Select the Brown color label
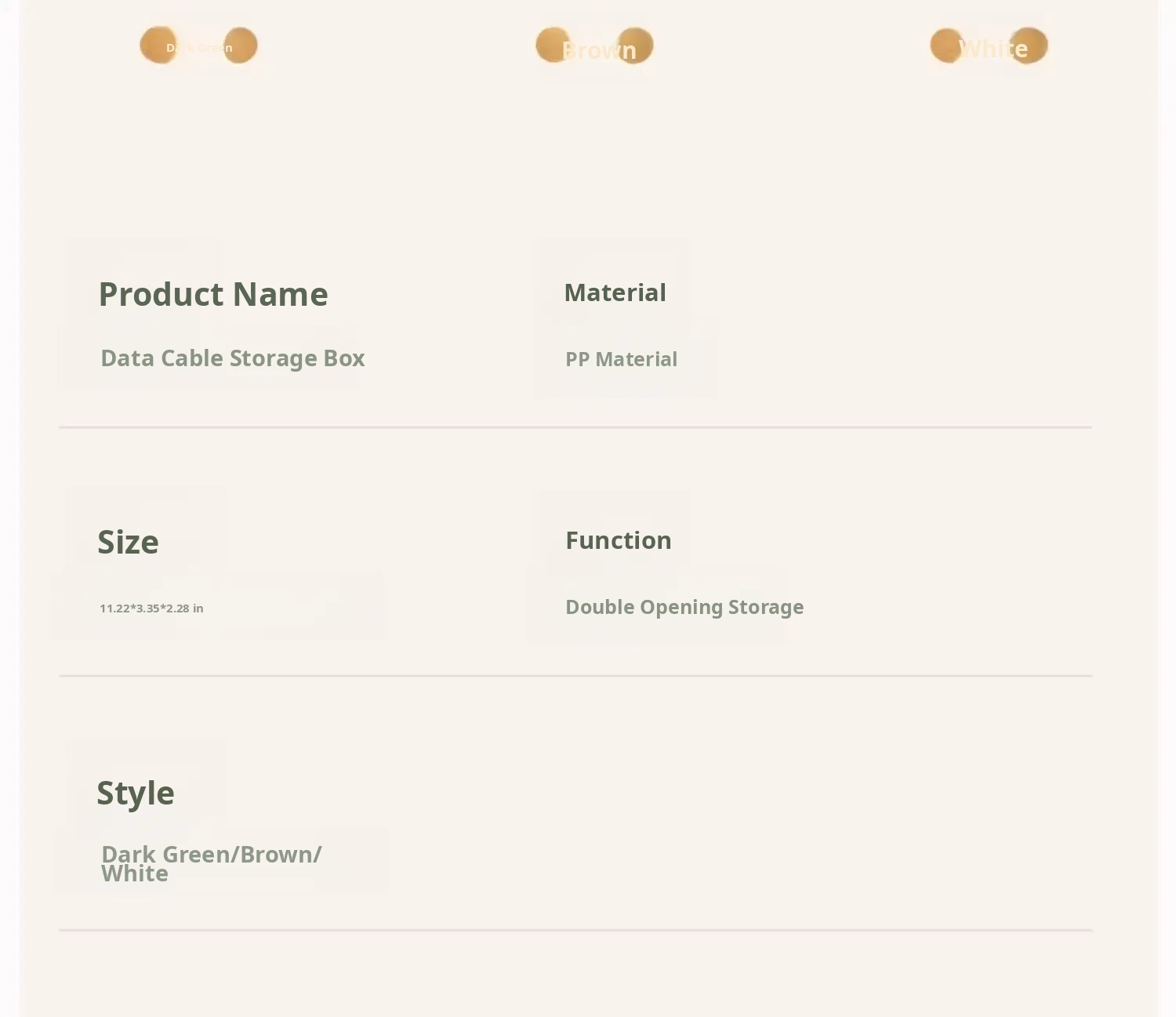 599,50
